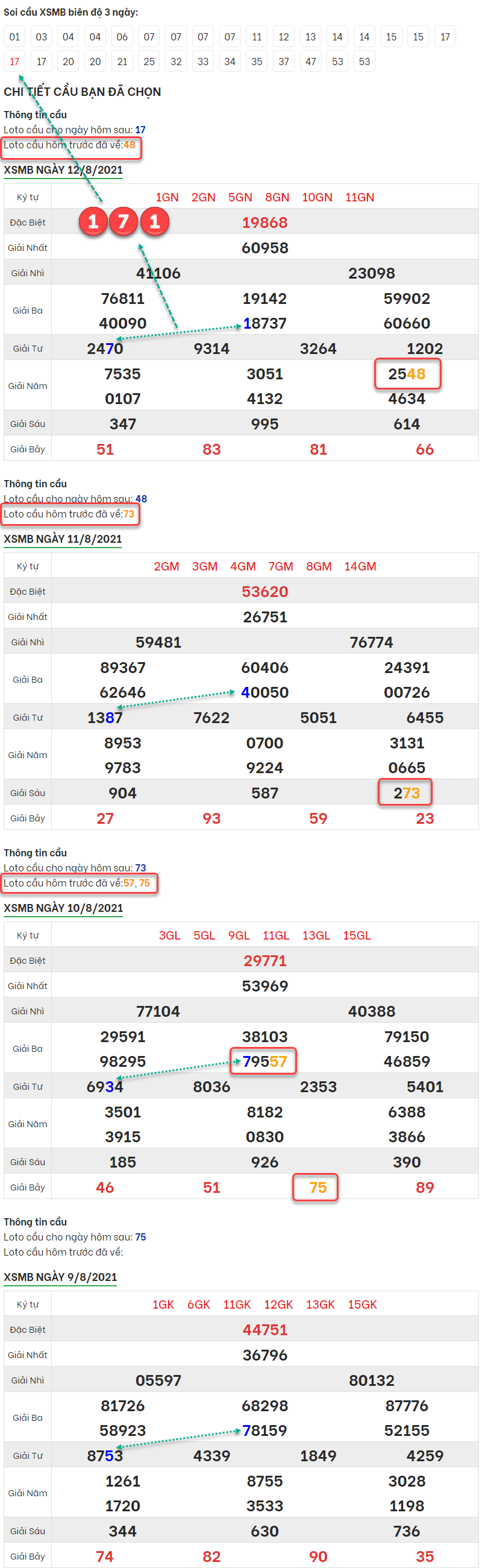Choose number 01 in the loto list
This screenshot has height=1568, width=482.
click(14, 37)
